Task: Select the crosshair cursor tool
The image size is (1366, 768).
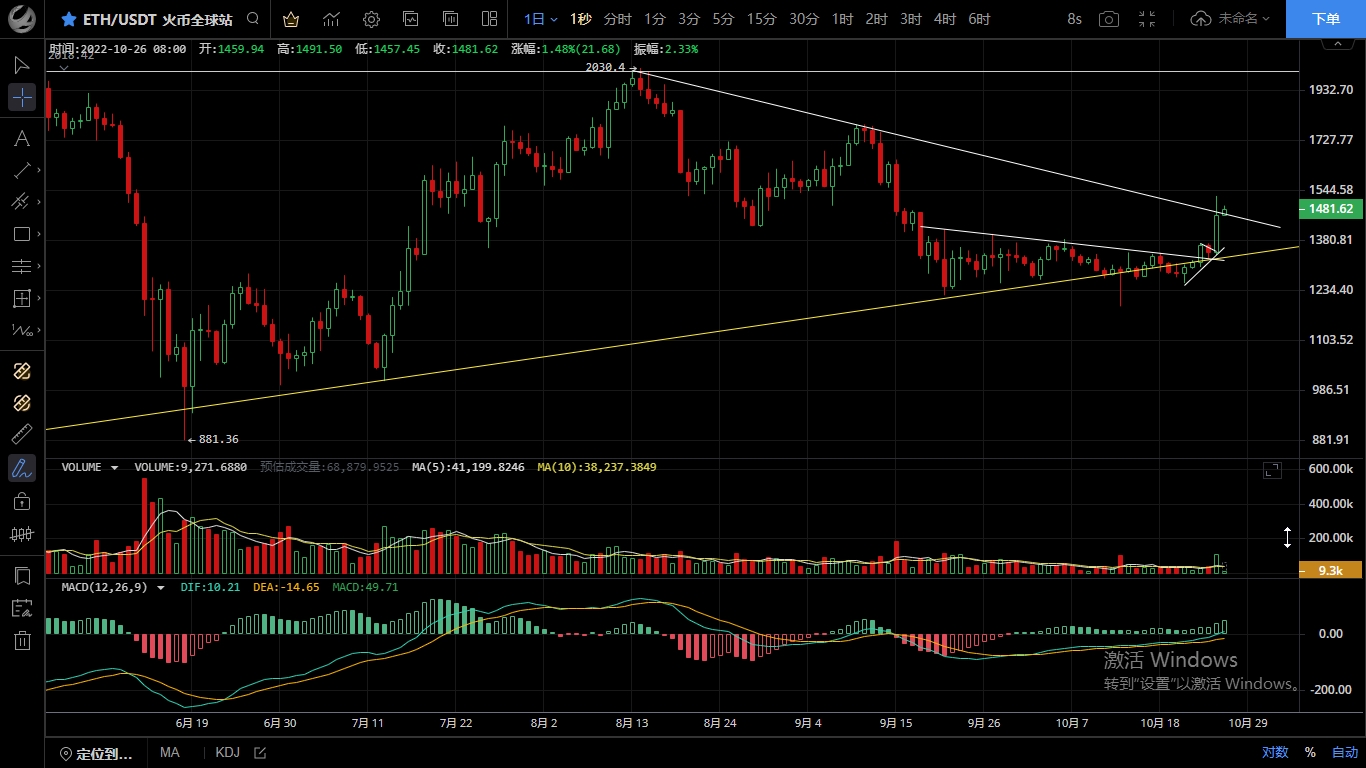Action: pyautogui.click(x=22, y=97)
